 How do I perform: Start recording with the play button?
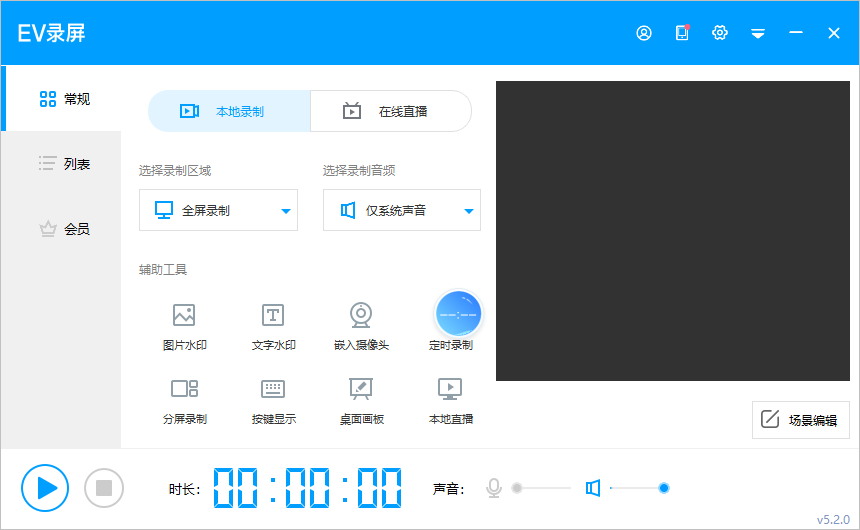pyautogui.click(x=45, y=488)
